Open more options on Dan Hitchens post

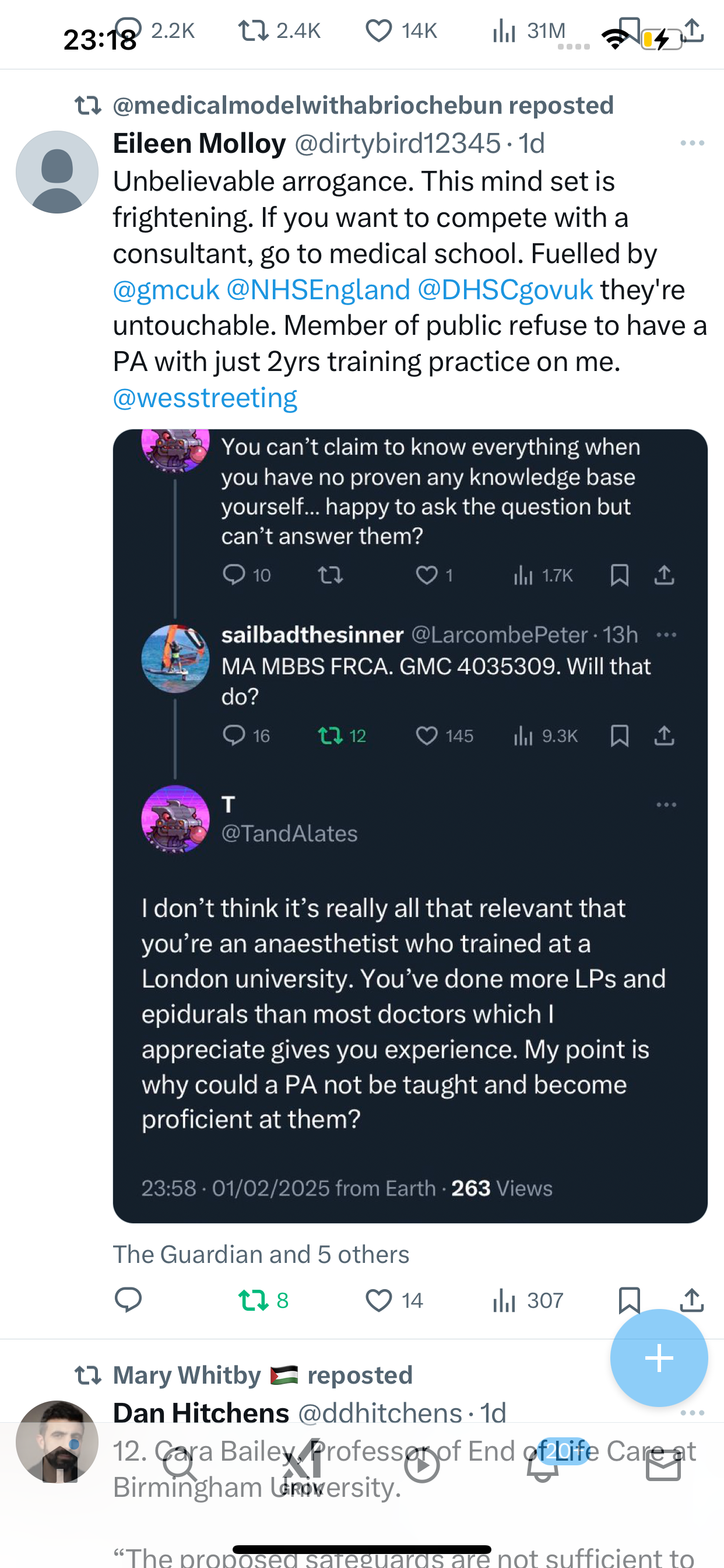click(x=693, y=1412)
